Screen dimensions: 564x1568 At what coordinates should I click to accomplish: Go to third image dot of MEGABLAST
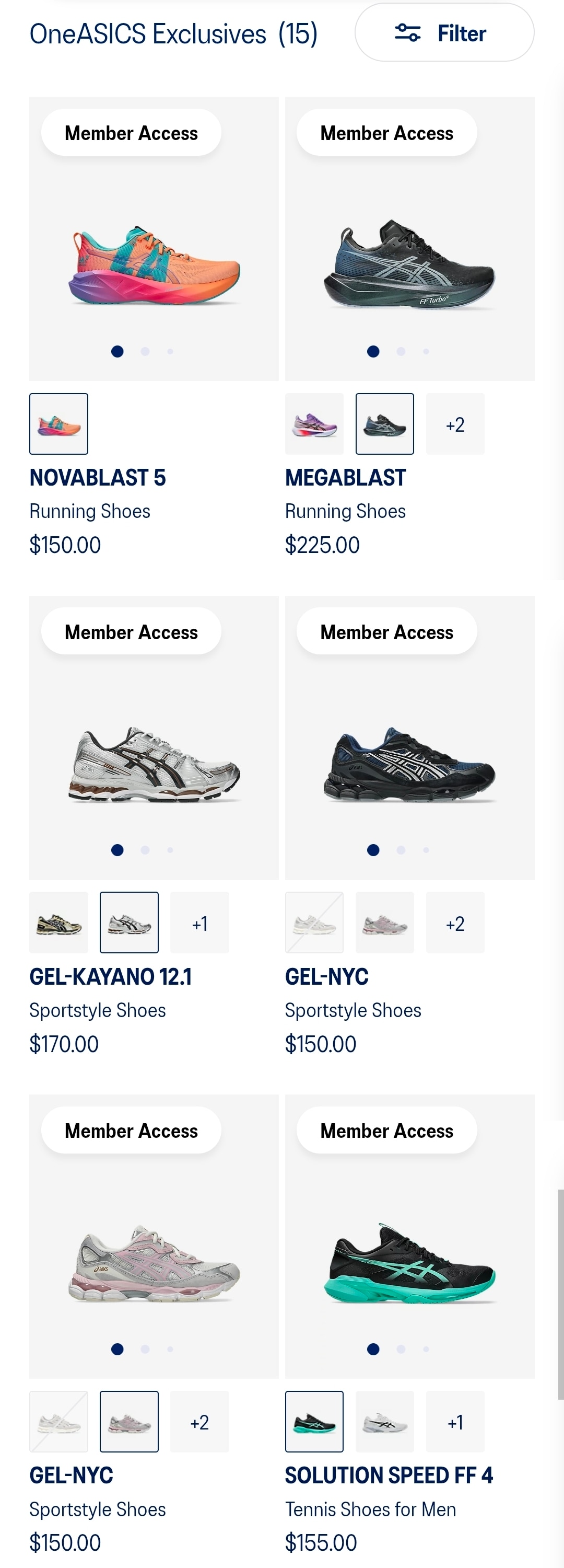(426, 351)
